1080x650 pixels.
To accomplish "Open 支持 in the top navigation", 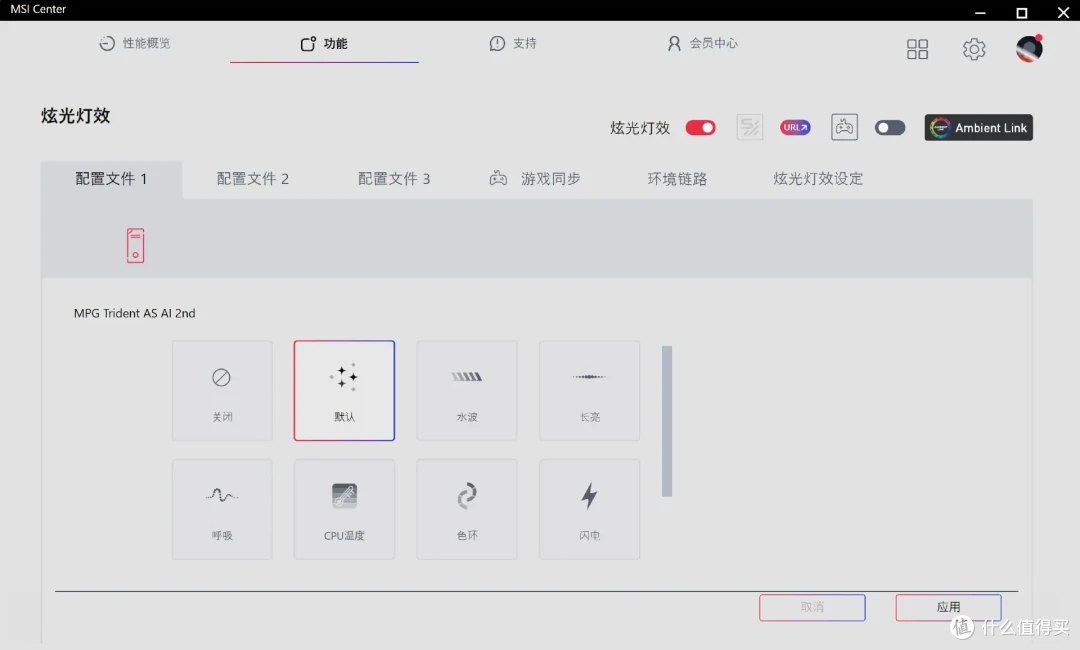I will click(513, 43).
